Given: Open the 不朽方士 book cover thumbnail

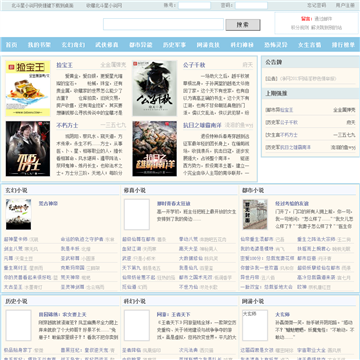Looking at the screenshot, I should click(28, 149).
